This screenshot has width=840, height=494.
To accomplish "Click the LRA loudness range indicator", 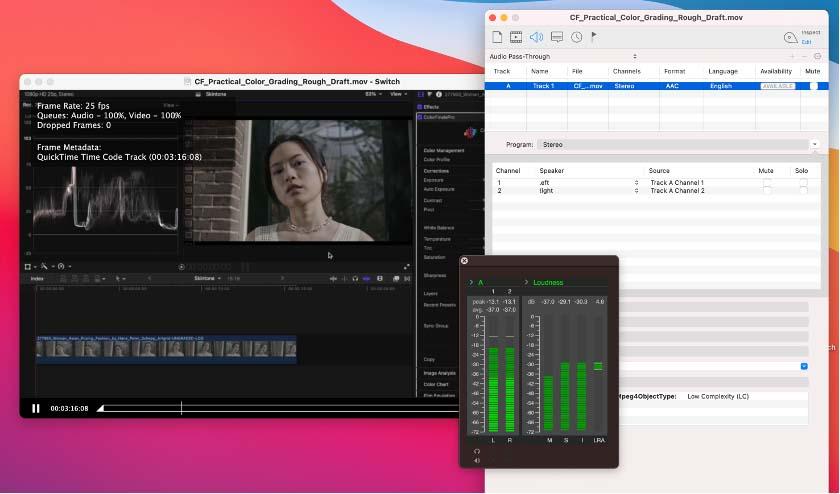I will [598, 366].
